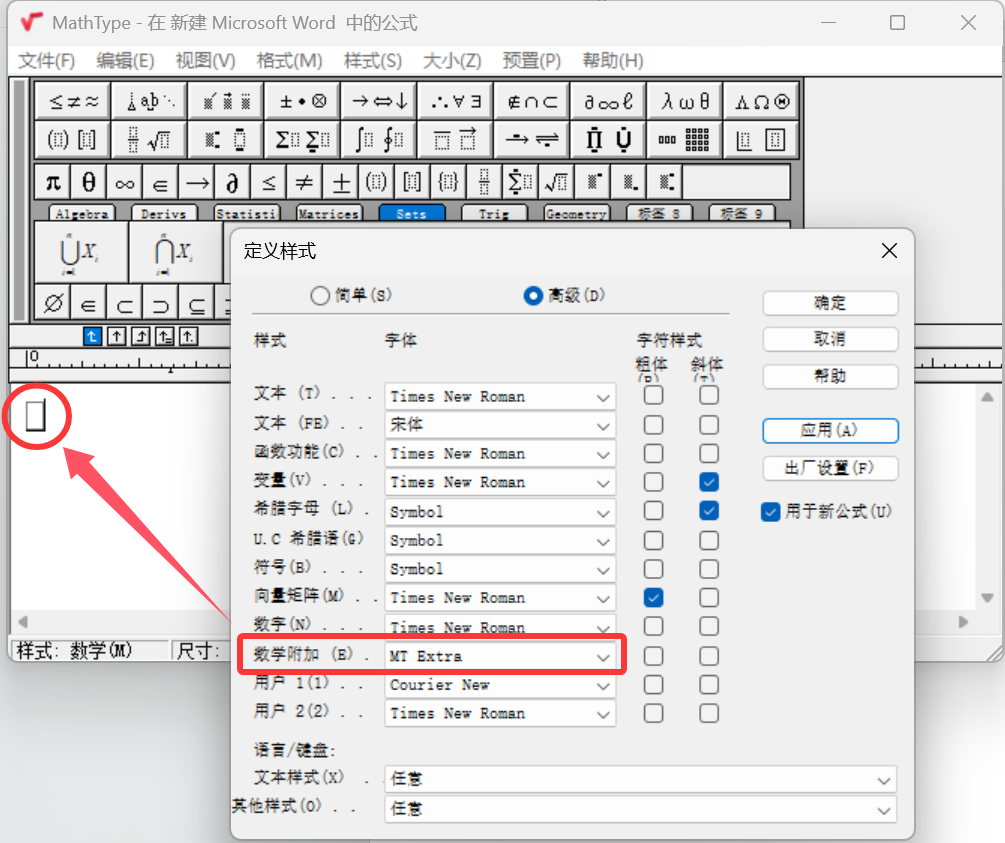Viewport: 1005px width, 843px height.
Task: Open the operator symbols palette (±•⊗)
Action: (x=302, y=101)
